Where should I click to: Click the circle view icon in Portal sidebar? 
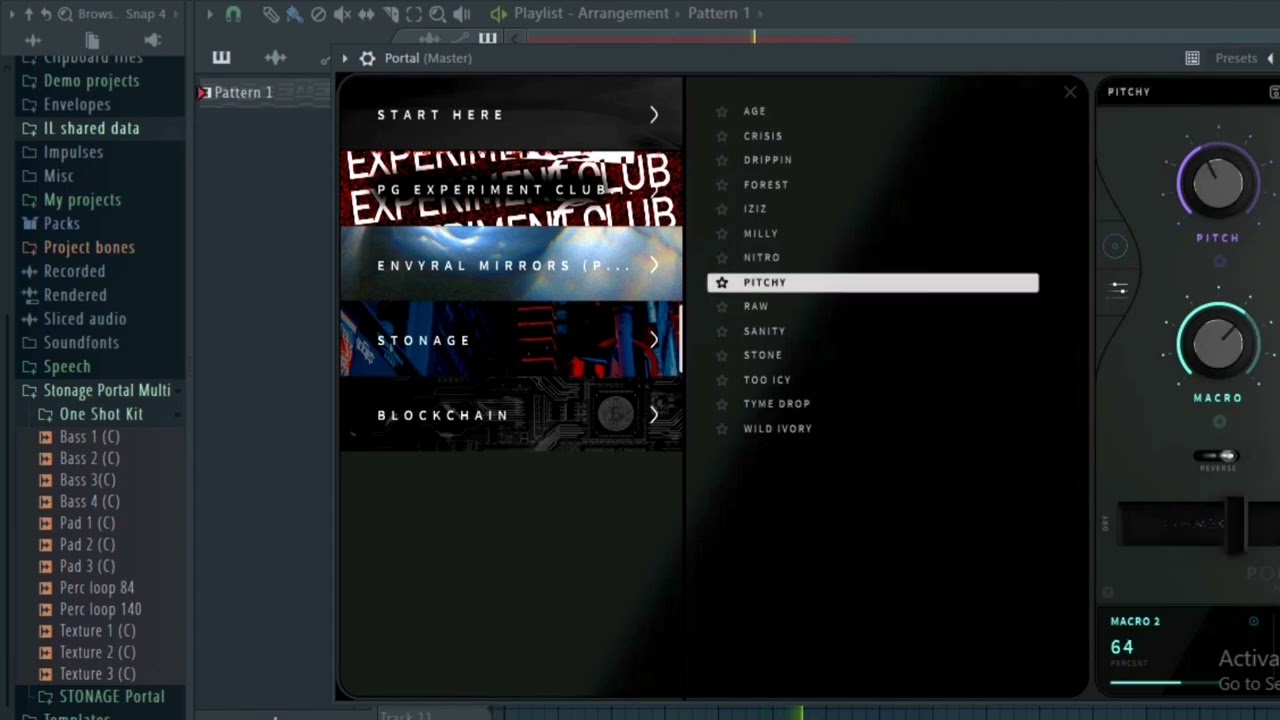1115,247
